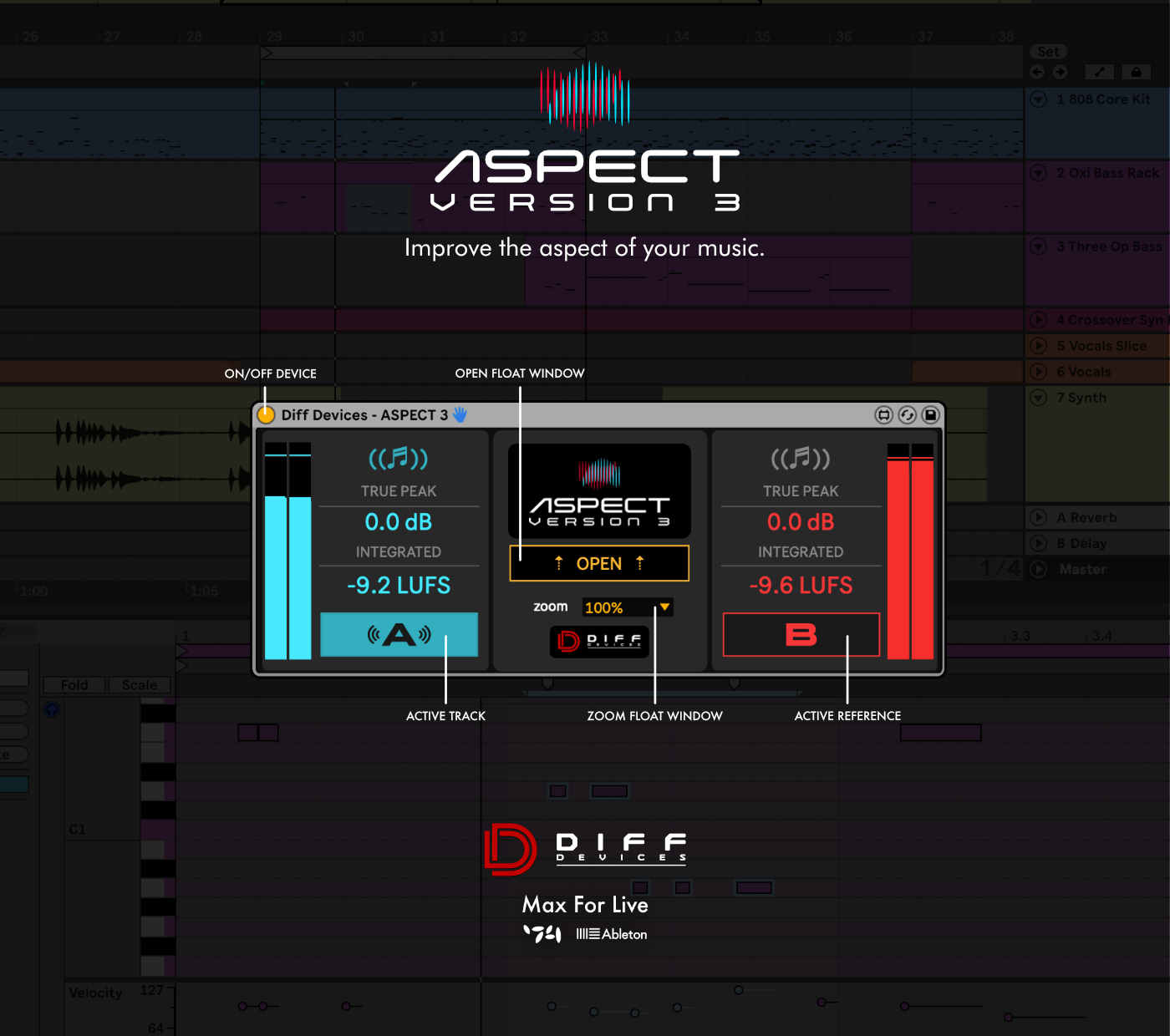This screenshot has height=1036, width=1170.
Task: Select the Master track name
Action: pyautogui.click(x=1083, y=569)
